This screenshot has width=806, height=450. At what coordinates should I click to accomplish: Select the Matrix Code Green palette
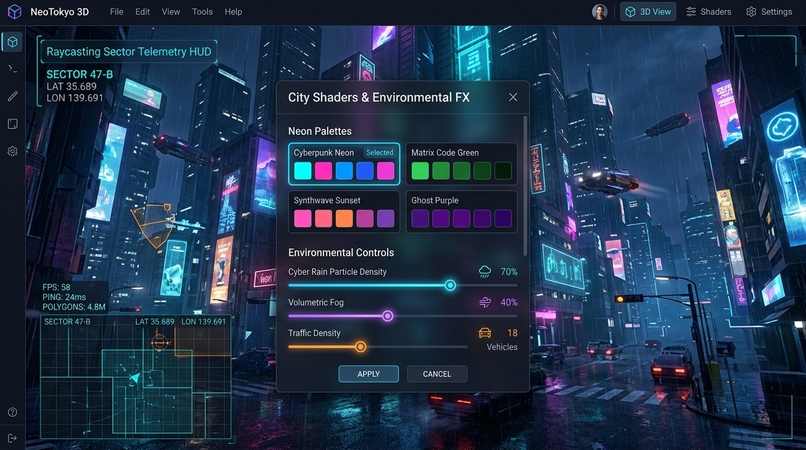tap(462, 164)
